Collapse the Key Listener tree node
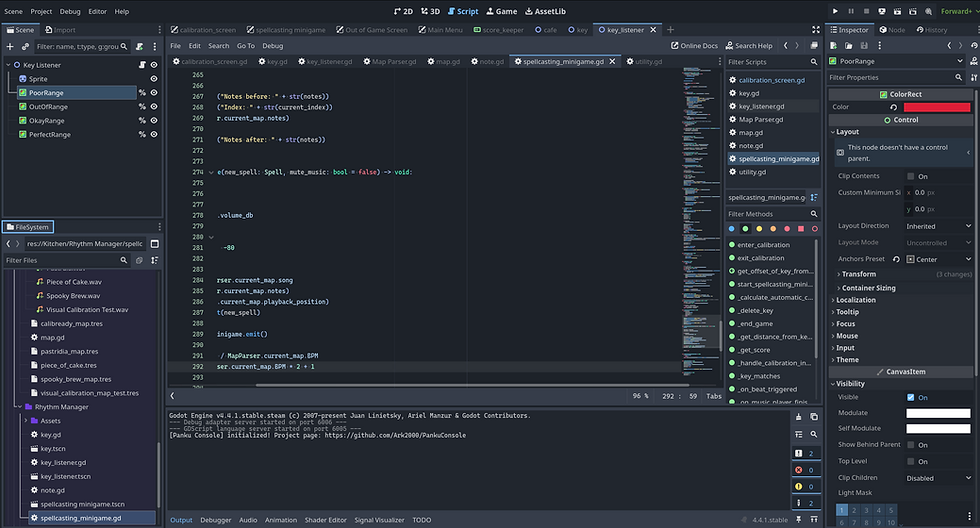 tap(8, 64)
